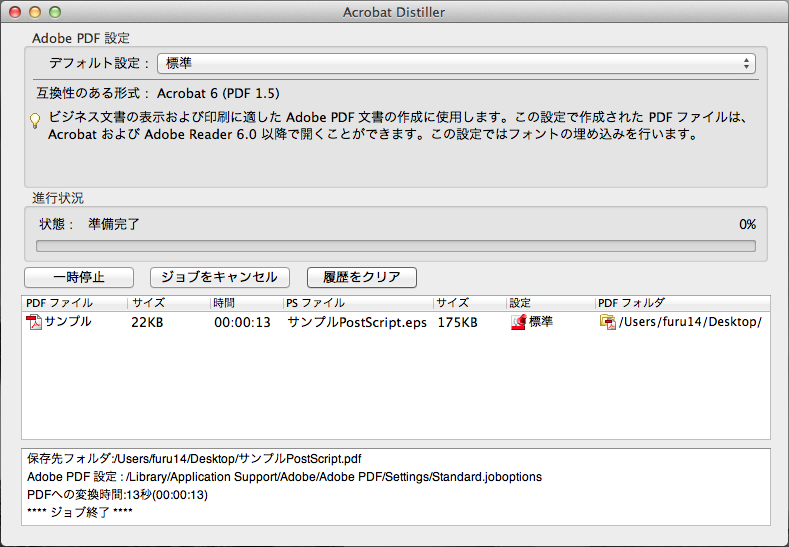This screenshot has width=789, height=547.
Task: Click the ジョブ終了 log line
Action: click(x=80, y=512)
